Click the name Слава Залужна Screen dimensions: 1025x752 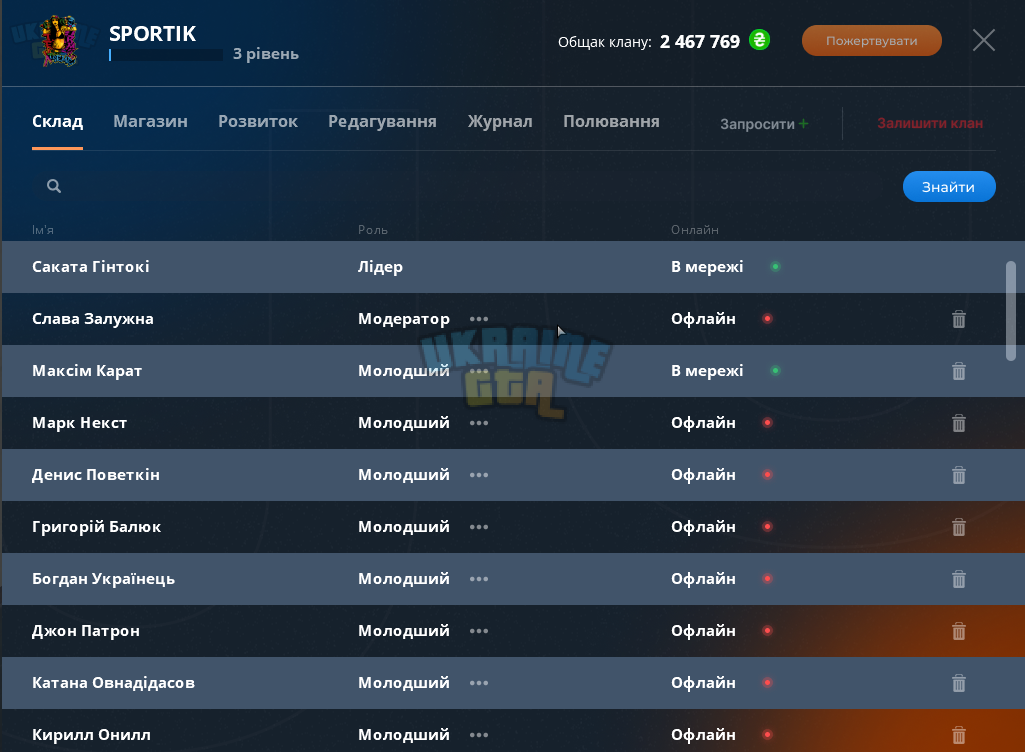(93, 319)
